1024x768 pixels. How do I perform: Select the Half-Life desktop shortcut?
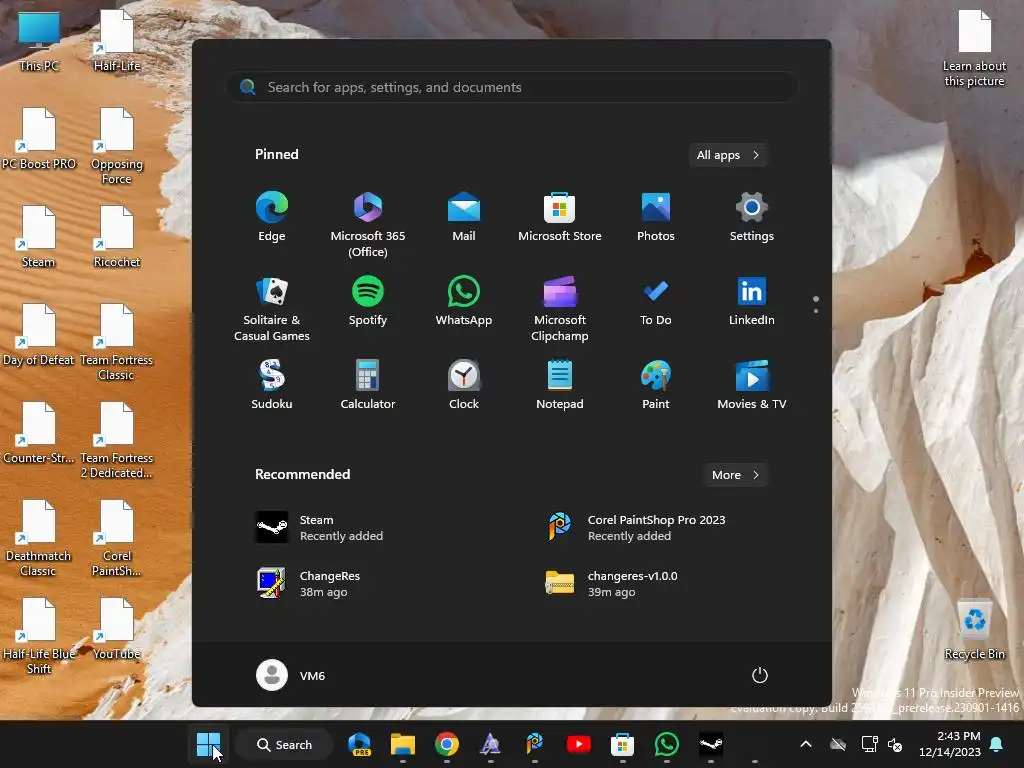coord(117,40)
